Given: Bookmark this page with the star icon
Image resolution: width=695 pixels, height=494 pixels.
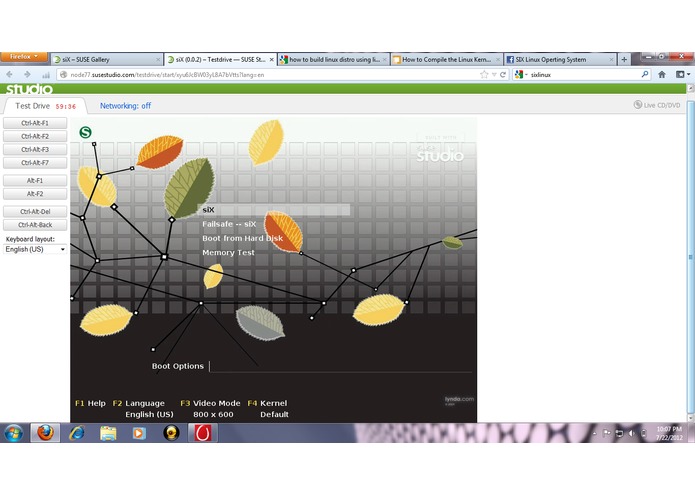Looking at the screenshot, I should click(484, 75).
